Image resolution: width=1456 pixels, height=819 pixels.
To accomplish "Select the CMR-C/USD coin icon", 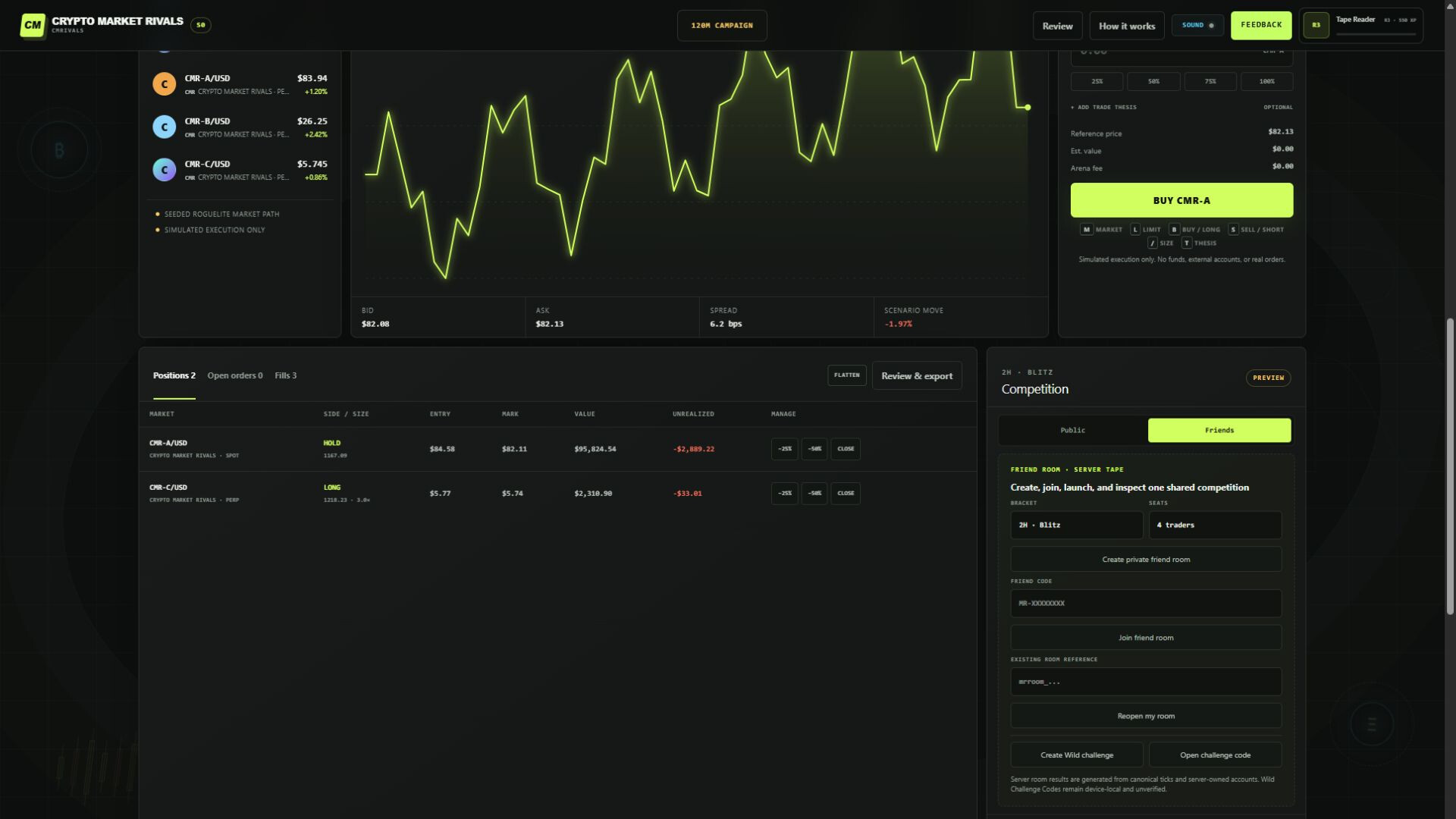I will (x=165, y=170).
